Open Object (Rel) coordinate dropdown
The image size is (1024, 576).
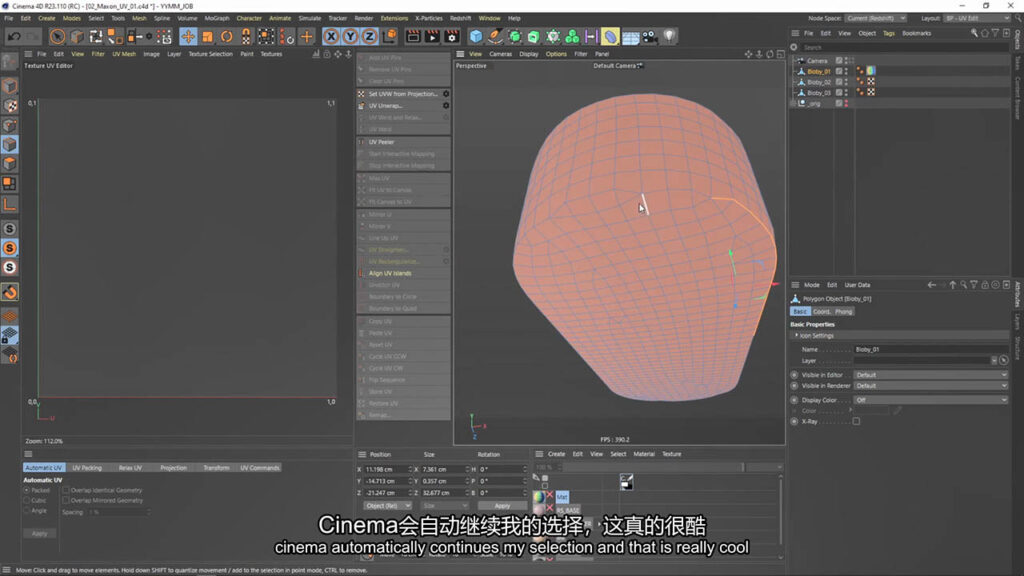(x=387, y=505)
